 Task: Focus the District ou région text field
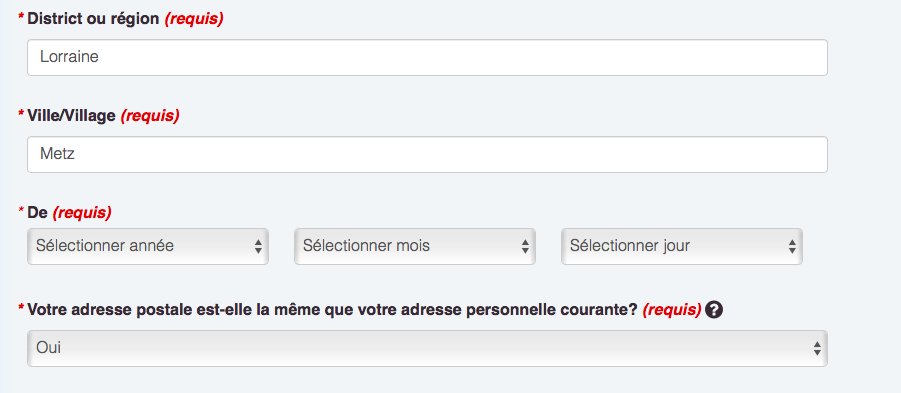427,57
